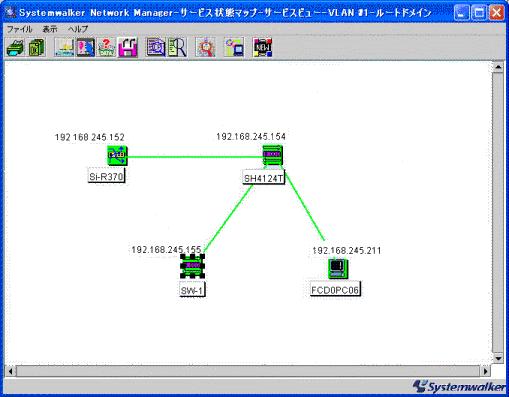Click the green stacked-documents toolbar icon
This screenshot has height=397, width=509.
pyautogui.click(x=36, y=48)
